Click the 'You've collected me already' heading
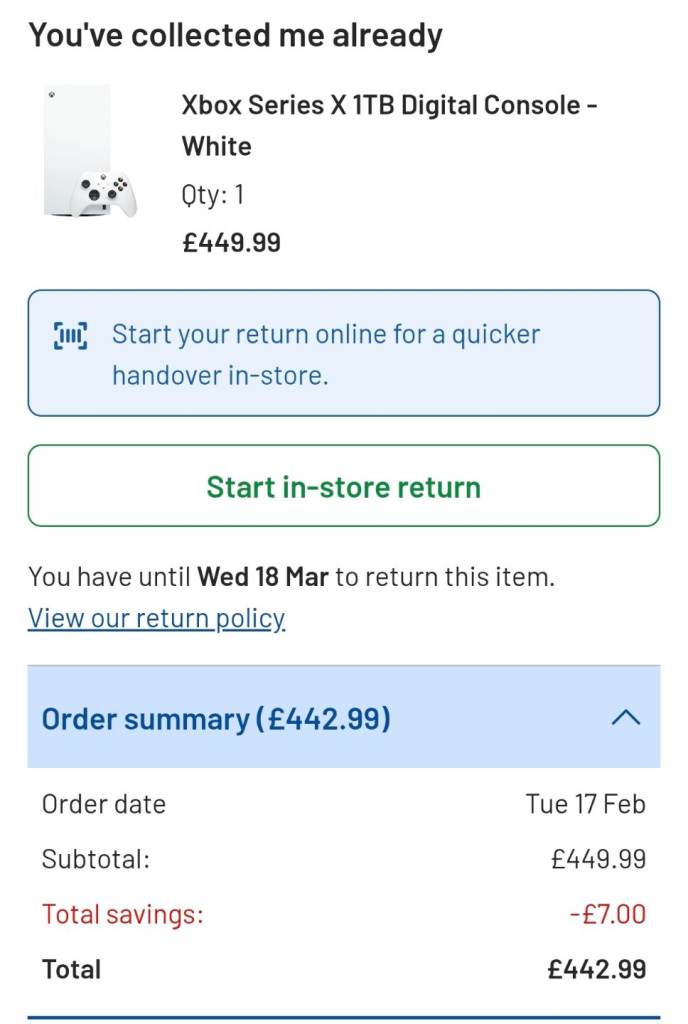The height and width of the screenshot is (1024, 688). pos(235,36)
